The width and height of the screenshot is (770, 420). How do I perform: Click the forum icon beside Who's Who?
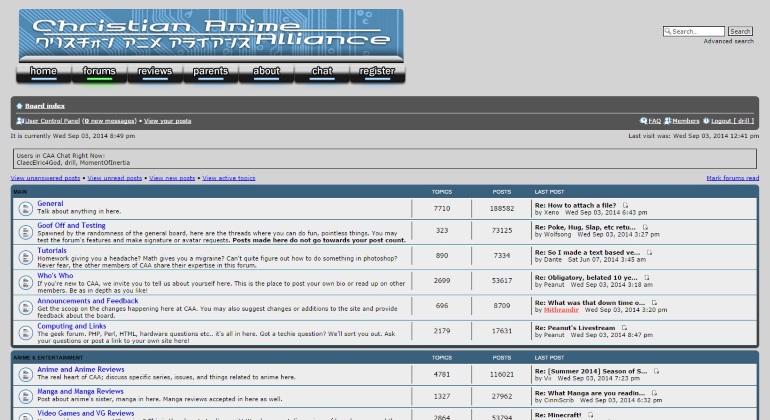[26, 282]
